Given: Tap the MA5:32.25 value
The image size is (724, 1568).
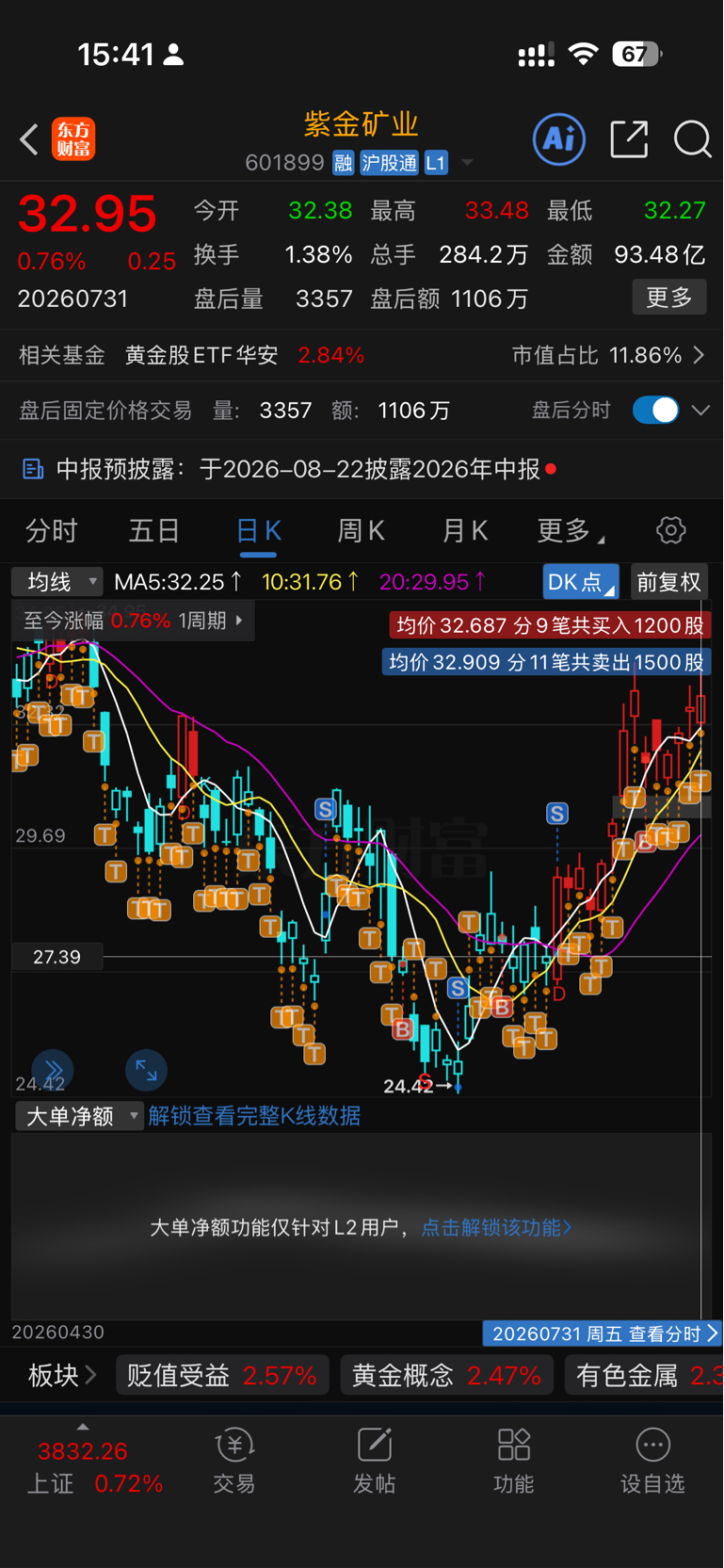Looking at the screenshot, I should tap(178, 582).
